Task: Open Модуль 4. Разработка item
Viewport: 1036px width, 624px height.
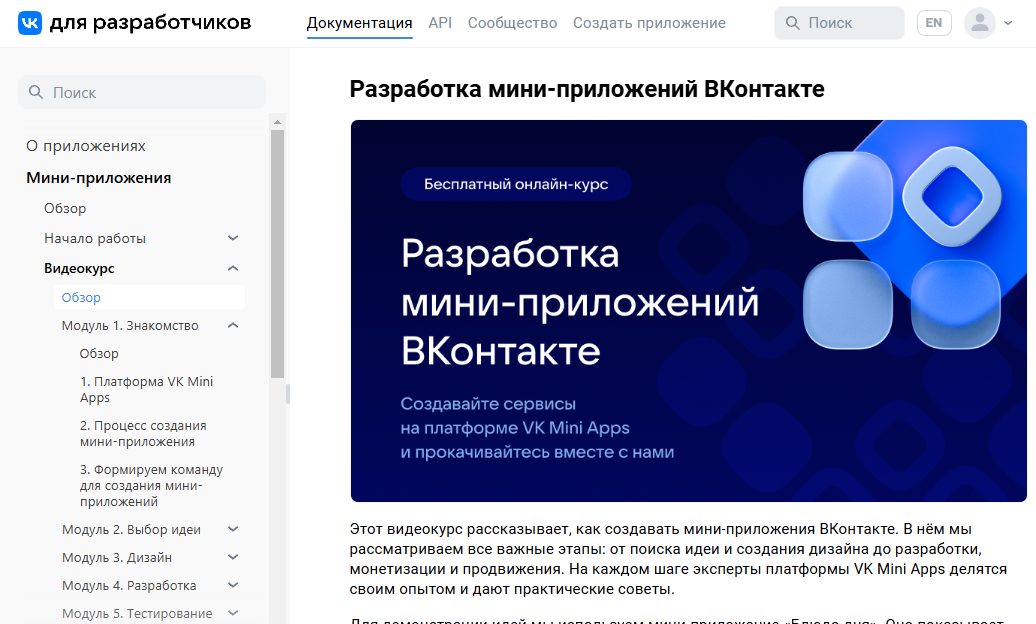Action: point(129,586)
